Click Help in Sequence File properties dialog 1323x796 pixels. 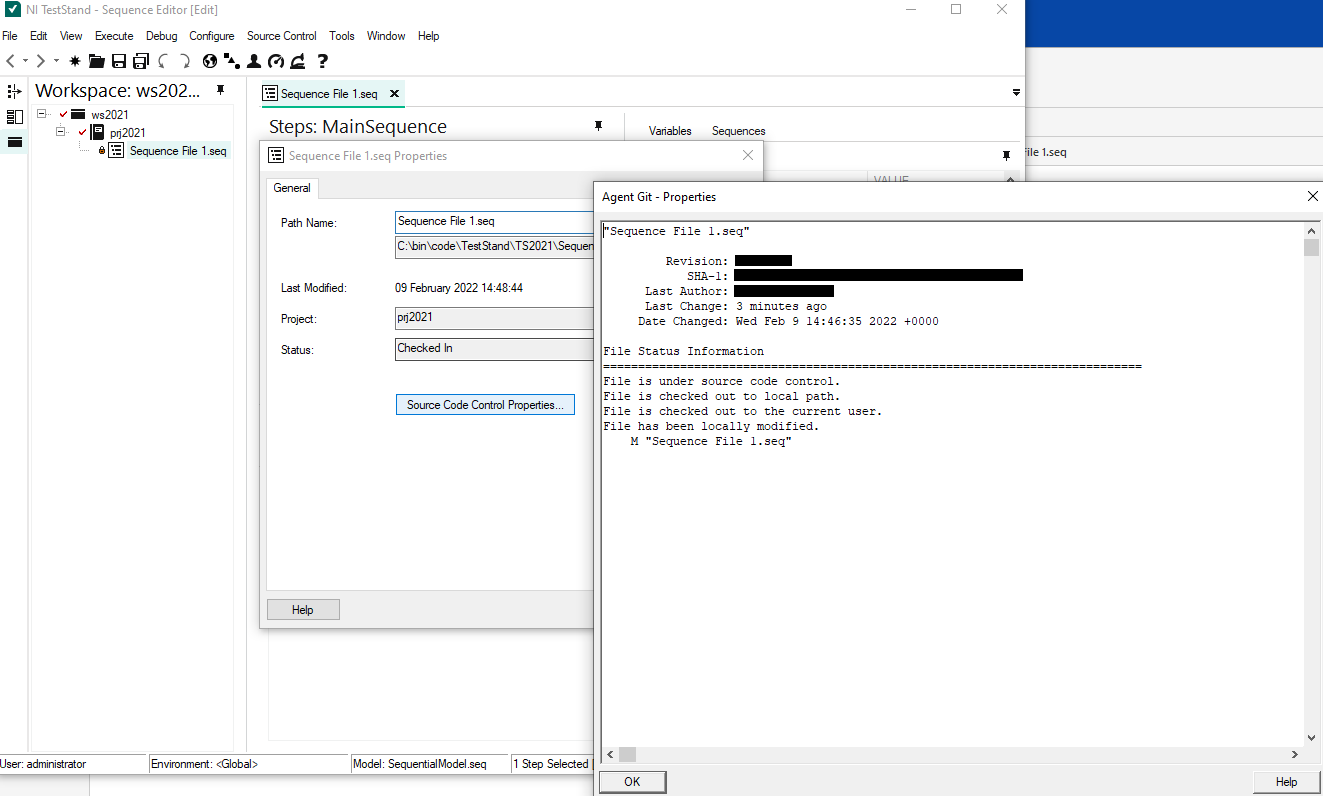(x=303, y=610)
